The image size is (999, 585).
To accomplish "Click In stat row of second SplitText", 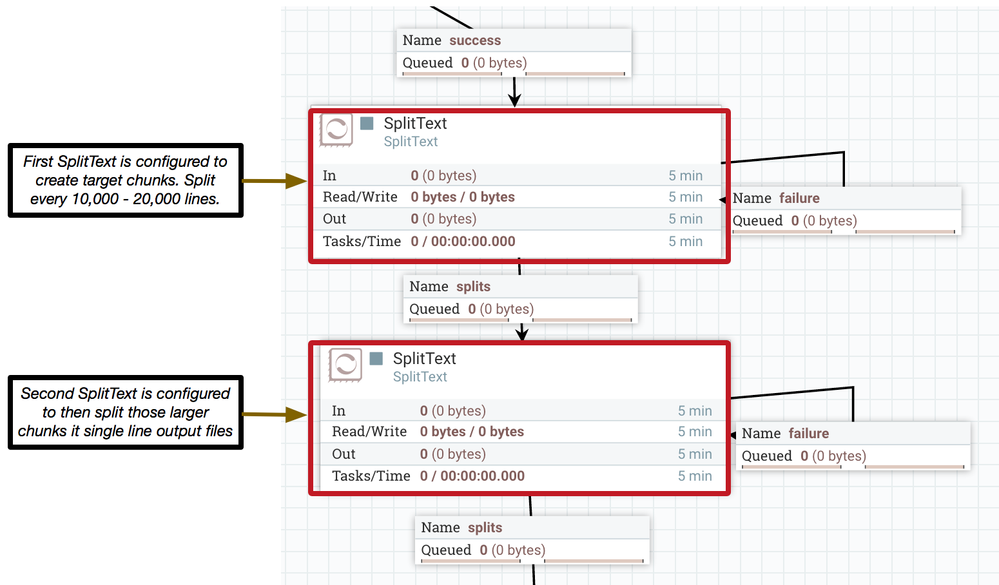I will (522, 410).
